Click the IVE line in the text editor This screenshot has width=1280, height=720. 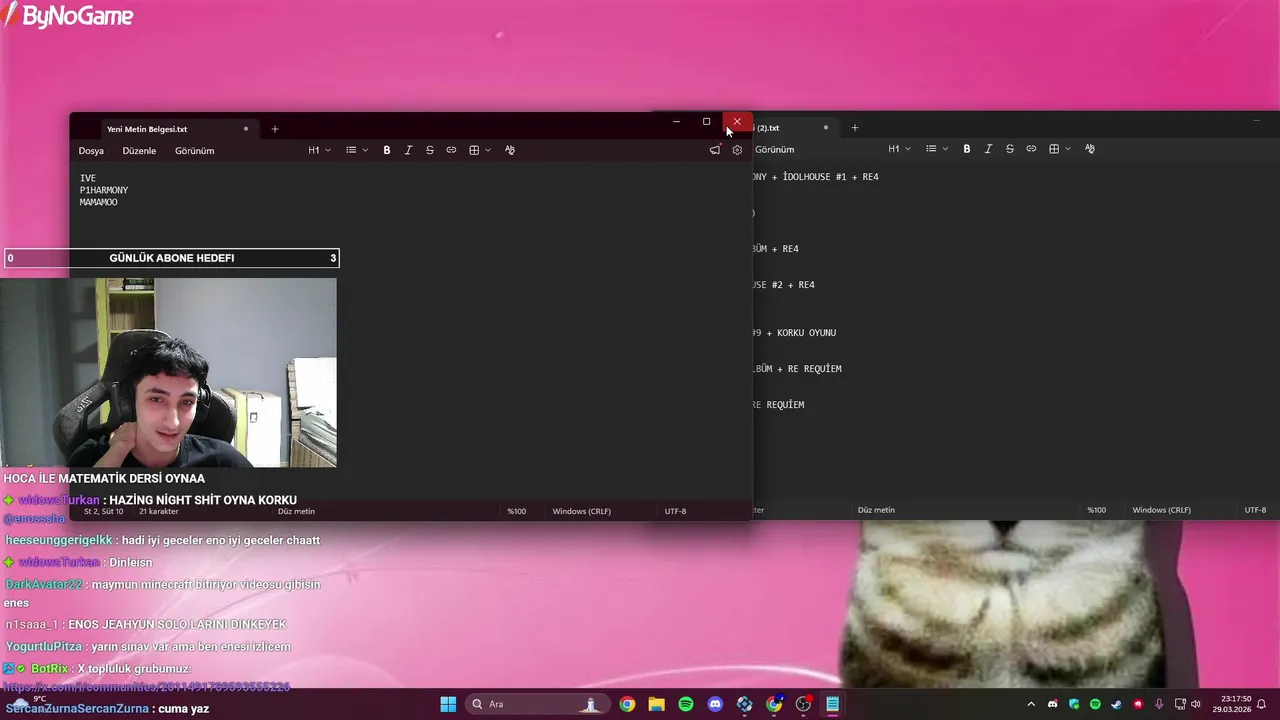pos(88,178)
